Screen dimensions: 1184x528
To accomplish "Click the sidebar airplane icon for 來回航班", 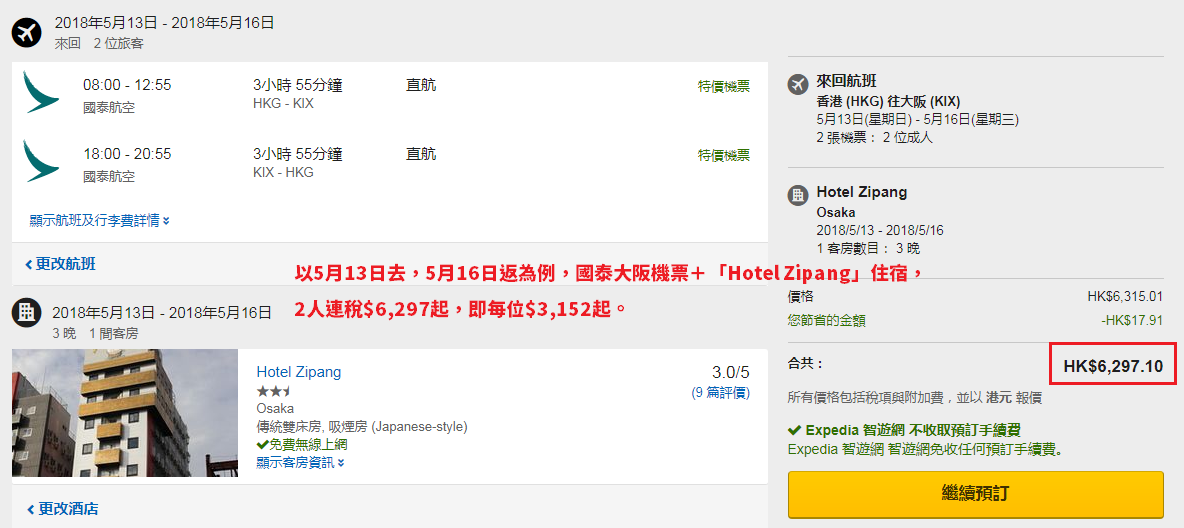I will point(797,84).
